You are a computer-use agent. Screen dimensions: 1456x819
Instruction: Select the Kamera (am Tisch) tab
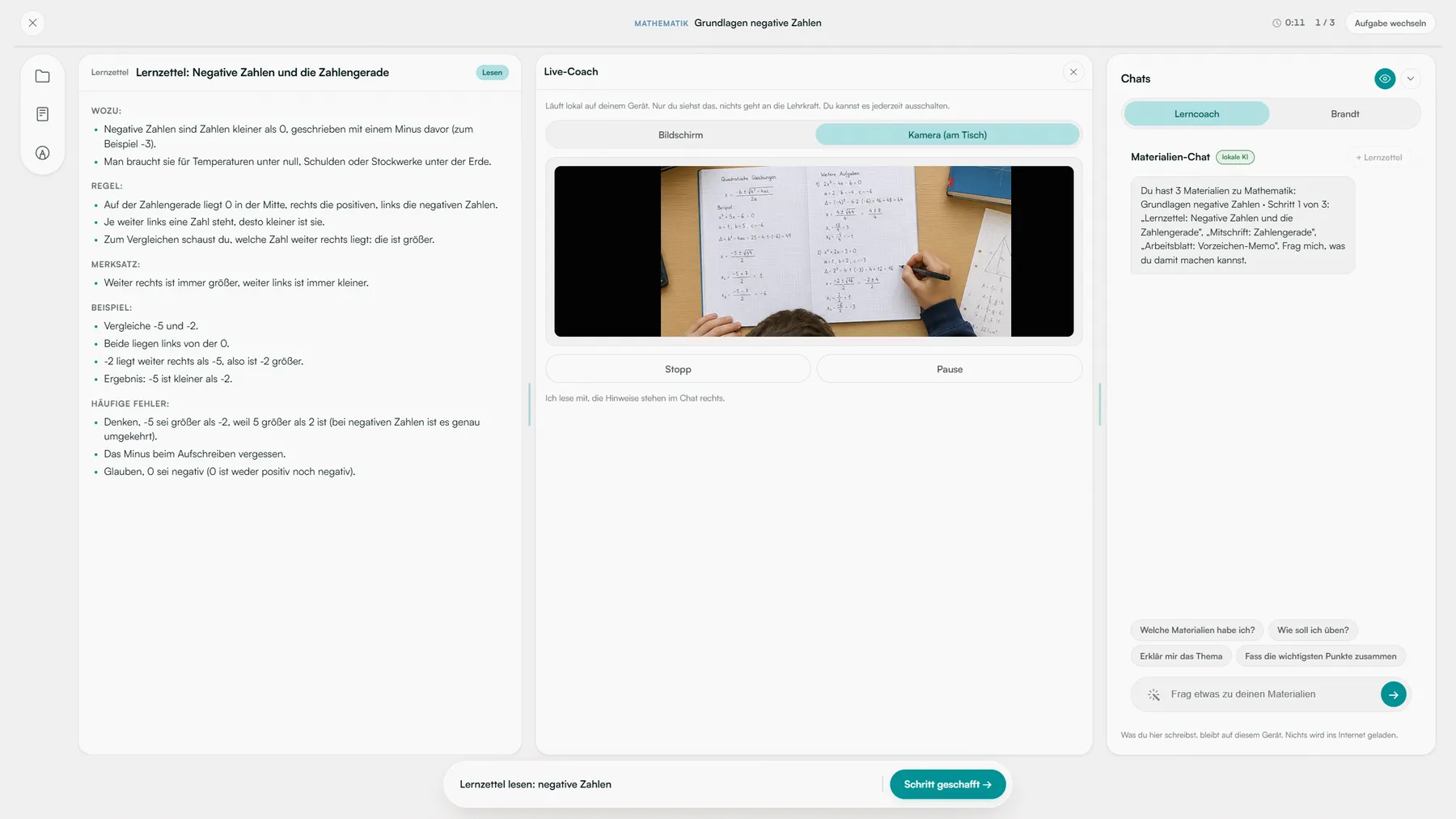pyautogui.click(x=947, y=135)
